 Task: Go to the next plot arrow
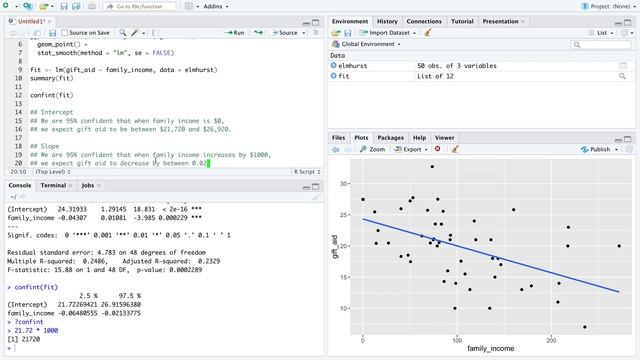click(348, 149)
